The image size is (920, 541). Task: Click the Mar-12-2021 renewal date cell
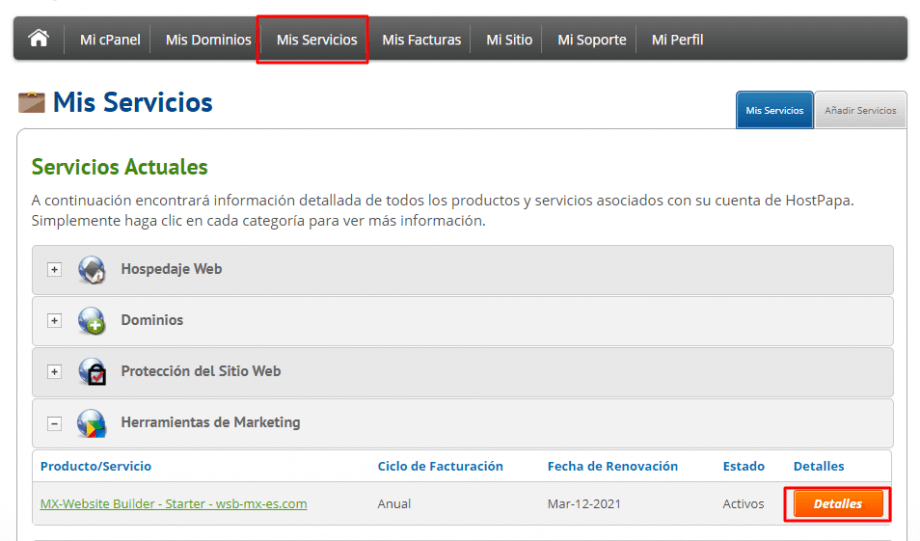(584, 503)
